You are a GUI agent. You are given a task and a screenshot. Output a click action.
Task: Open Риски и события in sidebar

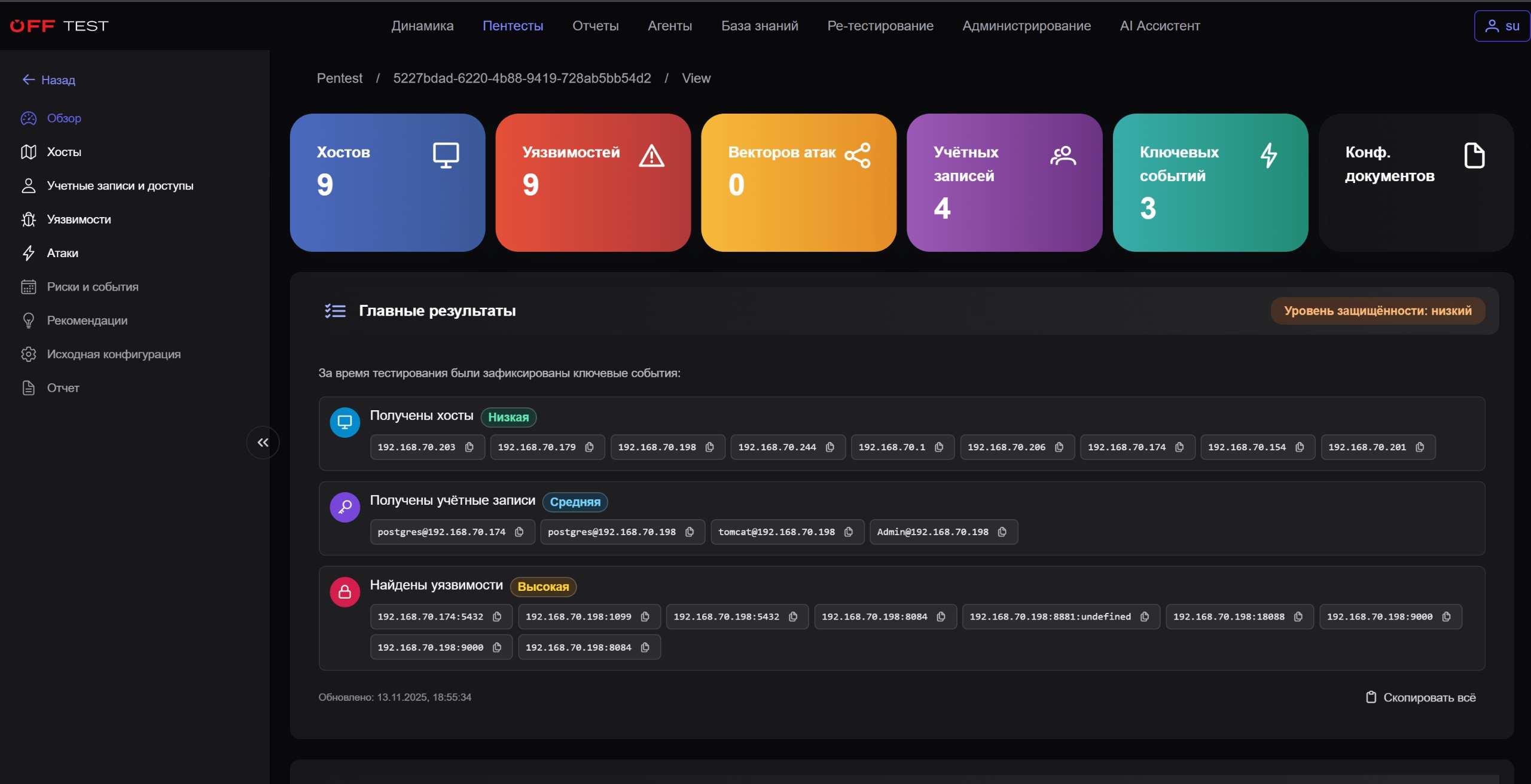(x=80, y=287)
